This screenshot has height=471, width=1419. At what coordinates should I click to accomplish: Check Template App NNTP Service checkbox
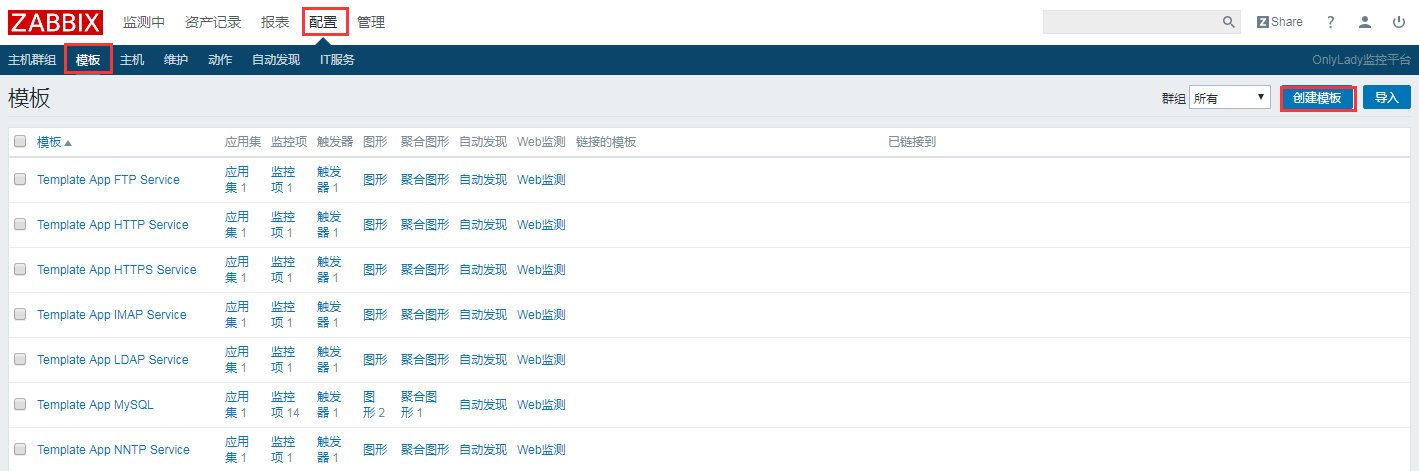click(20, 450)
